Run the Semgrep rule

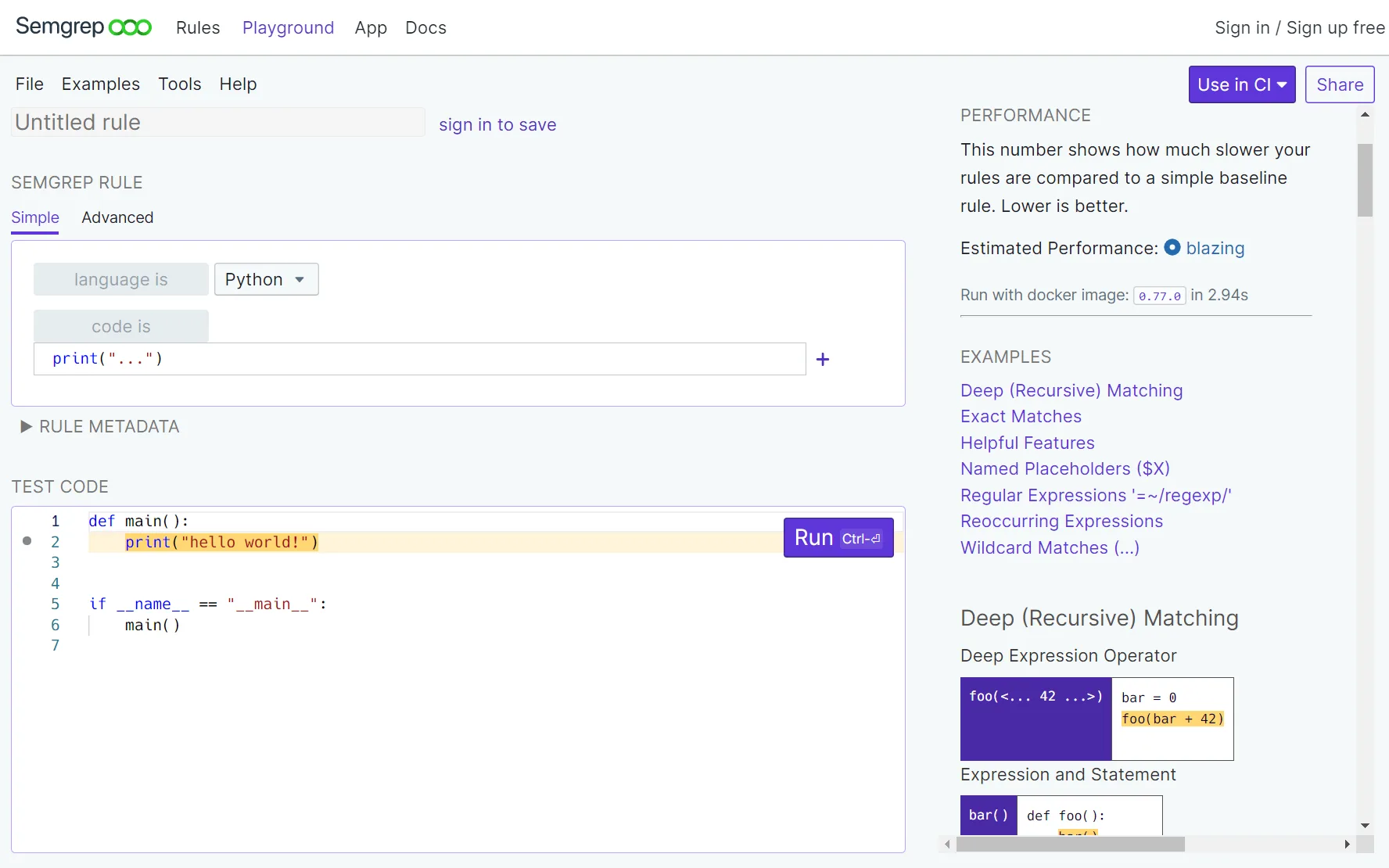tap(814, 537)
